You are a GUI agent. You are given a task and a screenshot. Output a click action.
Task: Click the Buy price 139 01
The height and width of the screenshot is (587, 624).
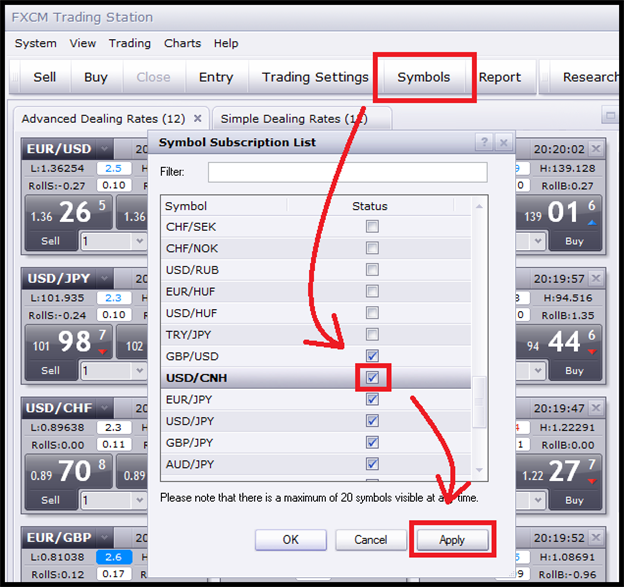pyautogui.click(x=559, y=213)
